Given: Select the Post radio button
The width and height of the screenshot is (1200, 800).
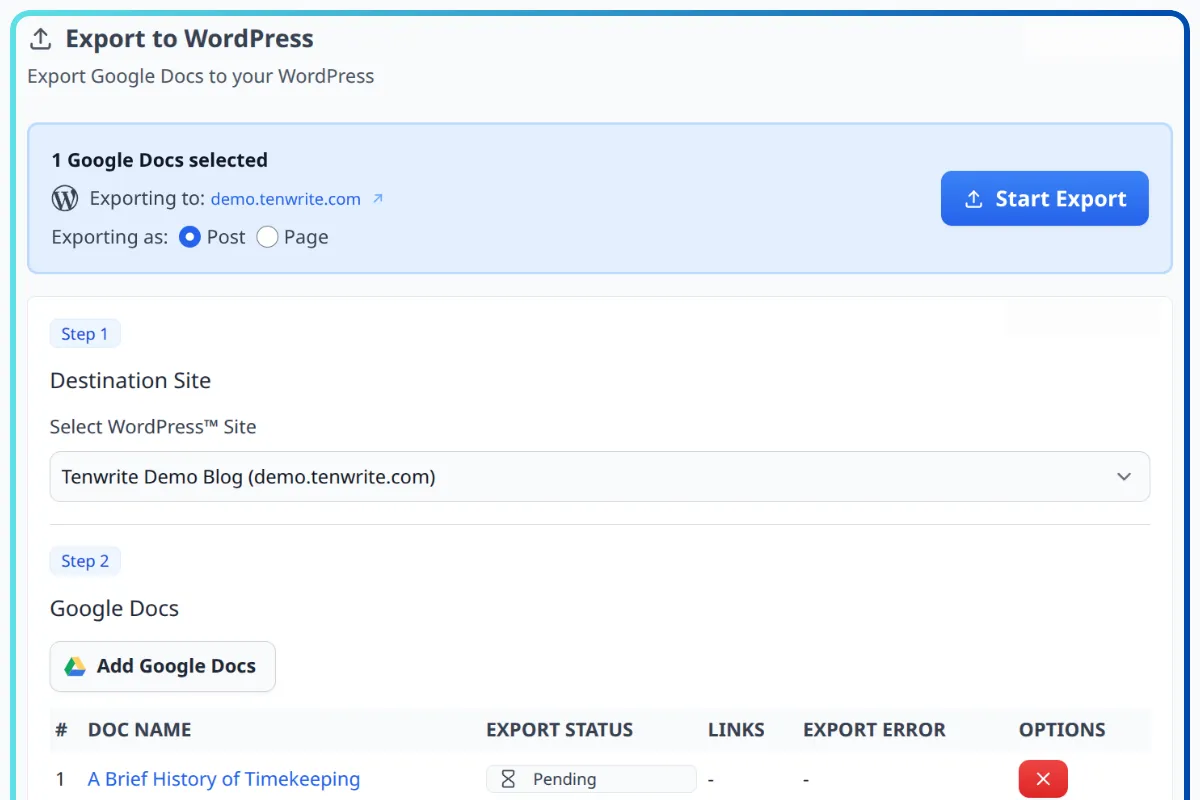Looking at the screenshot, I should pos(188,237).
